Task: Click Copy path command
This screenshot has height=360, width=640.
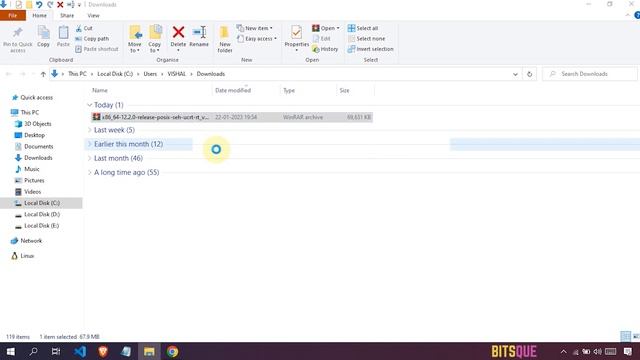Action: tap(92, 39)
